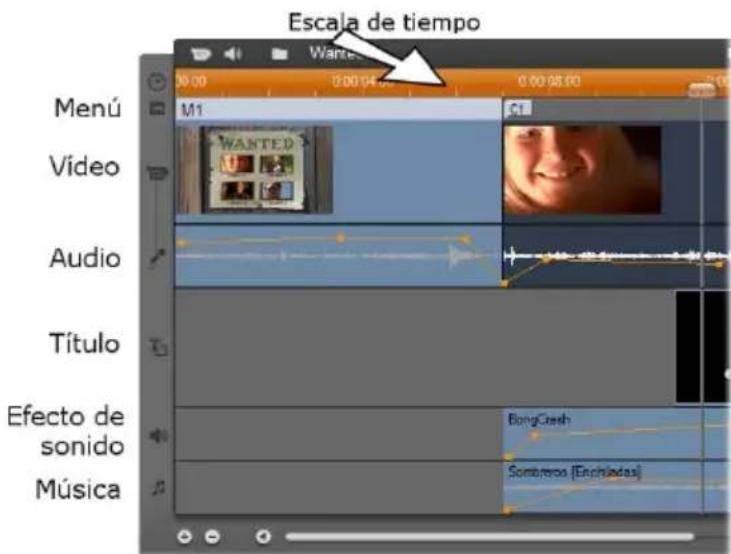This screenshot has width=731, height=554.
Task: Click the timescale at 0:00:08.00
Action: (x=549, y=81)
